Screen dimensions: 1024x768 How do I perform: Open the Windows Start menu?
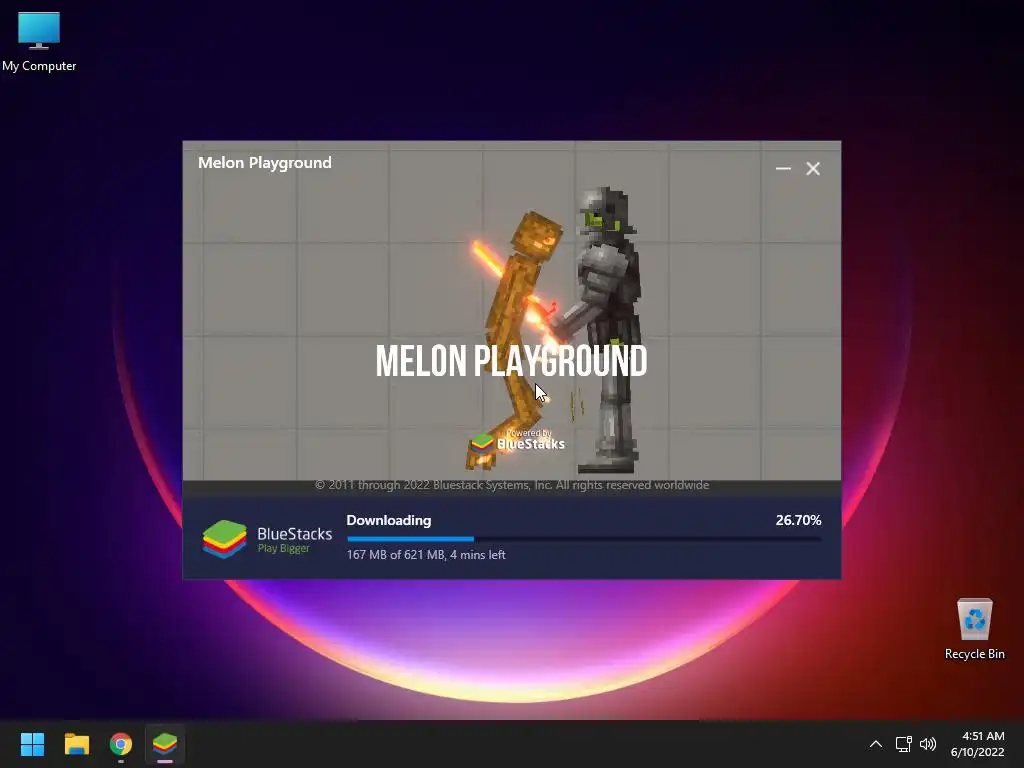32,744
